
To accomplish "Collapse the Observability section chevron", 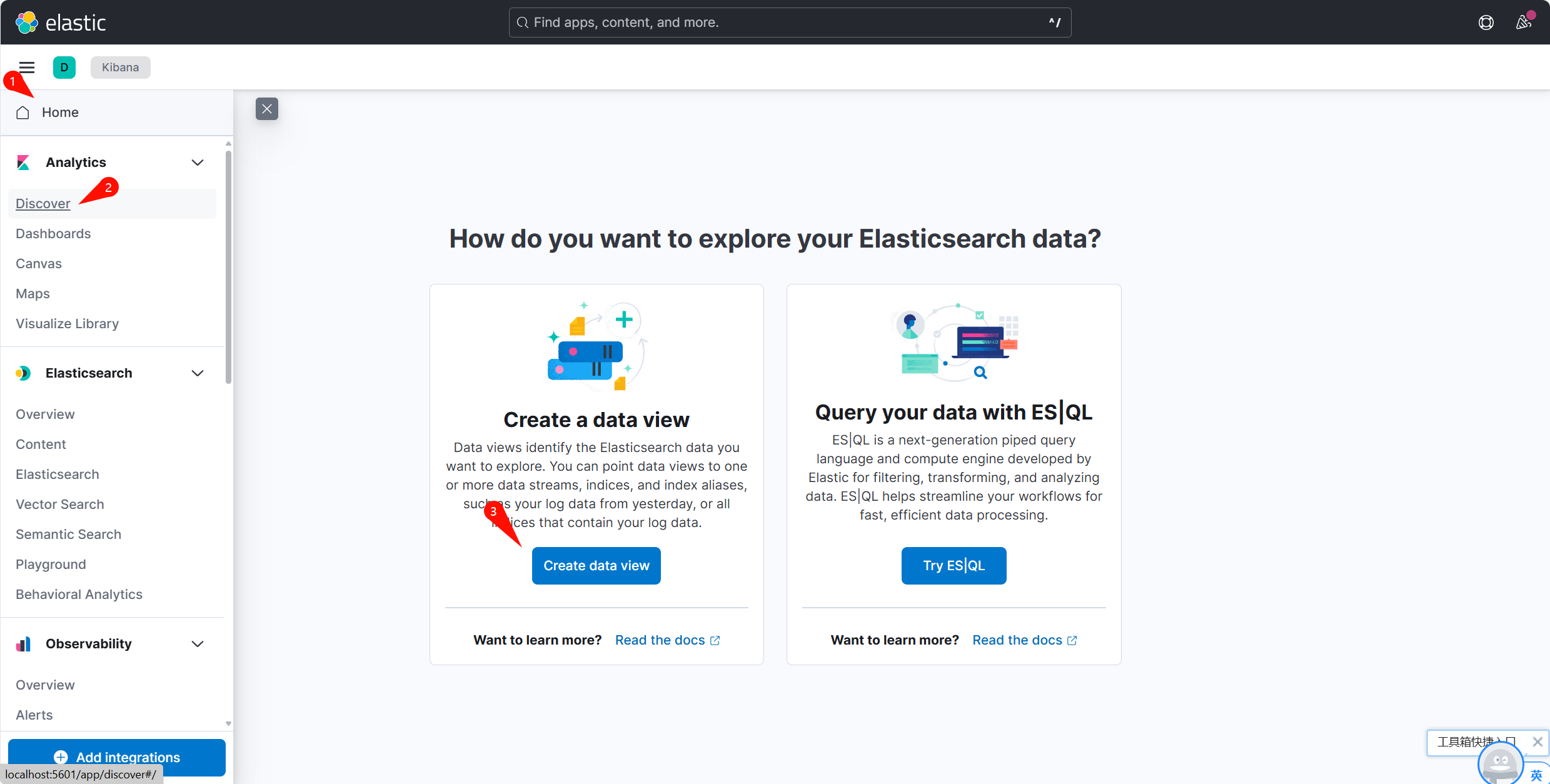I will [x=197, y=644].
